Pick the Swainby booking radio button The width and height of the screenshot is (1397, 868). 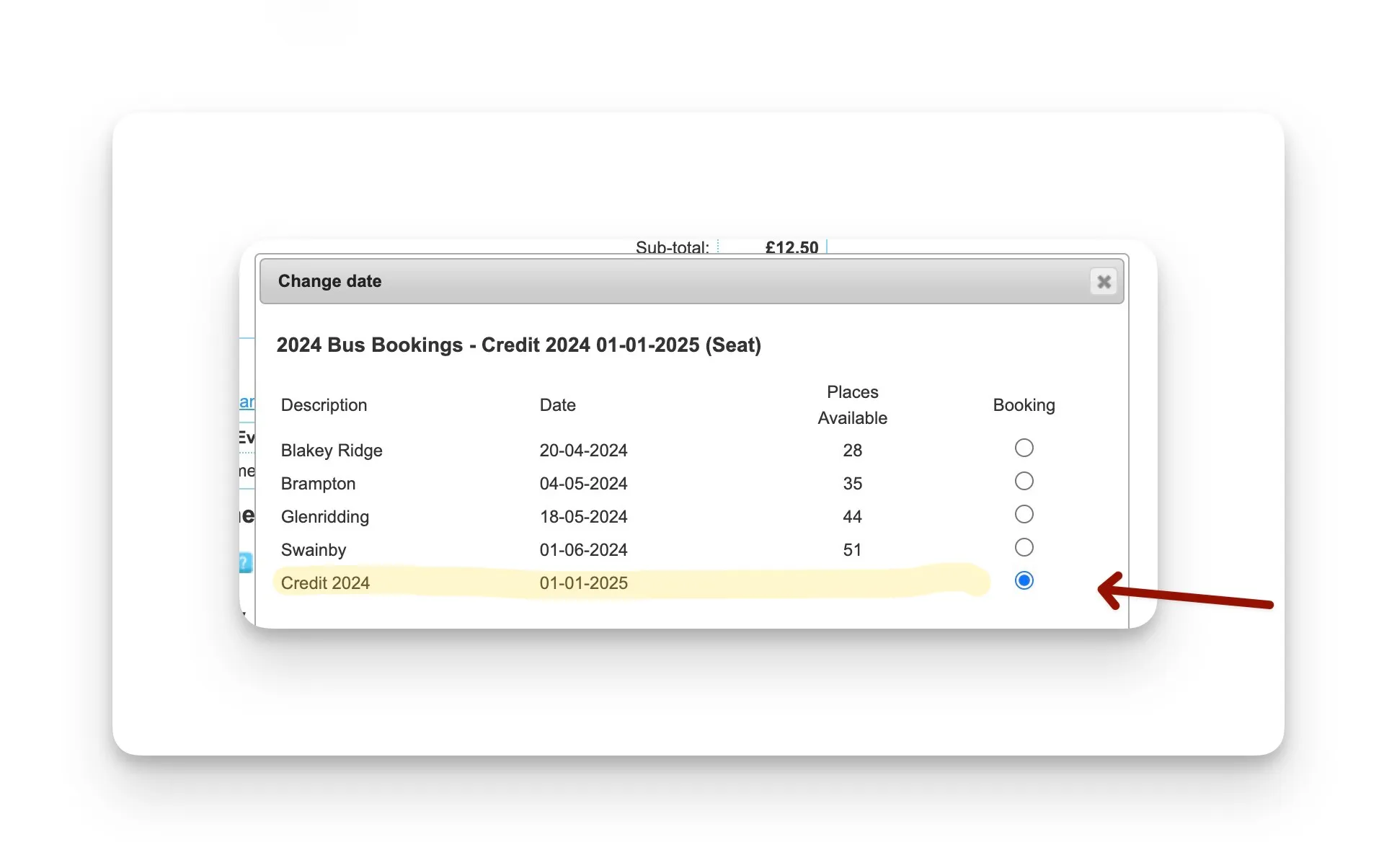(1024, 548)
